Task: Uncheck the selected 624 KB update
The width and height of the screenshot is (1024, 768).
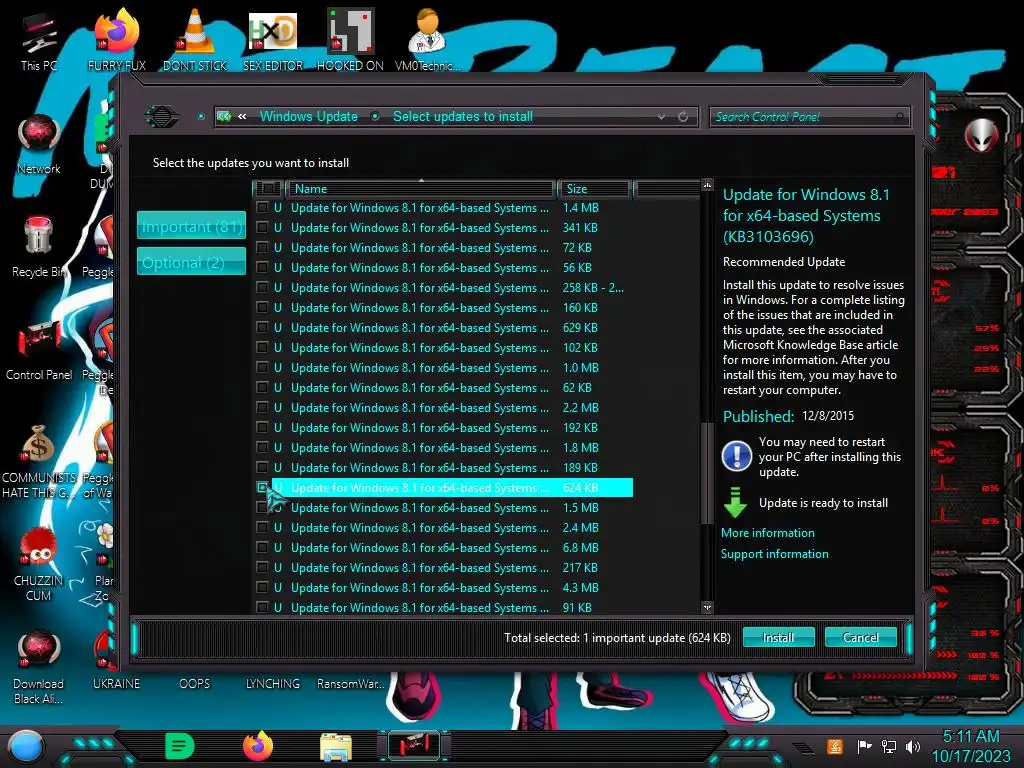Action: pyautogui.click(x=262, y=488)
